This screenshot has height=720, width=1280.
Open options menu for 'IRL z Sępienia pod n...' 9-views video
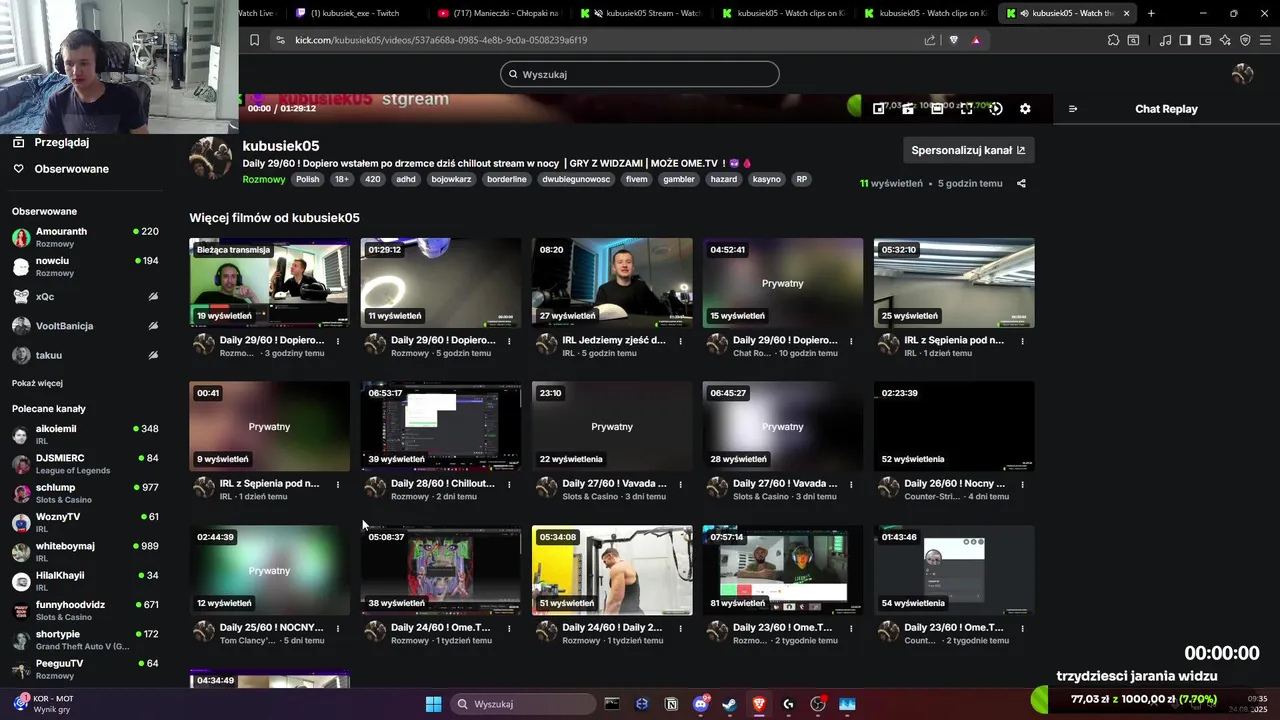point(338,484)
